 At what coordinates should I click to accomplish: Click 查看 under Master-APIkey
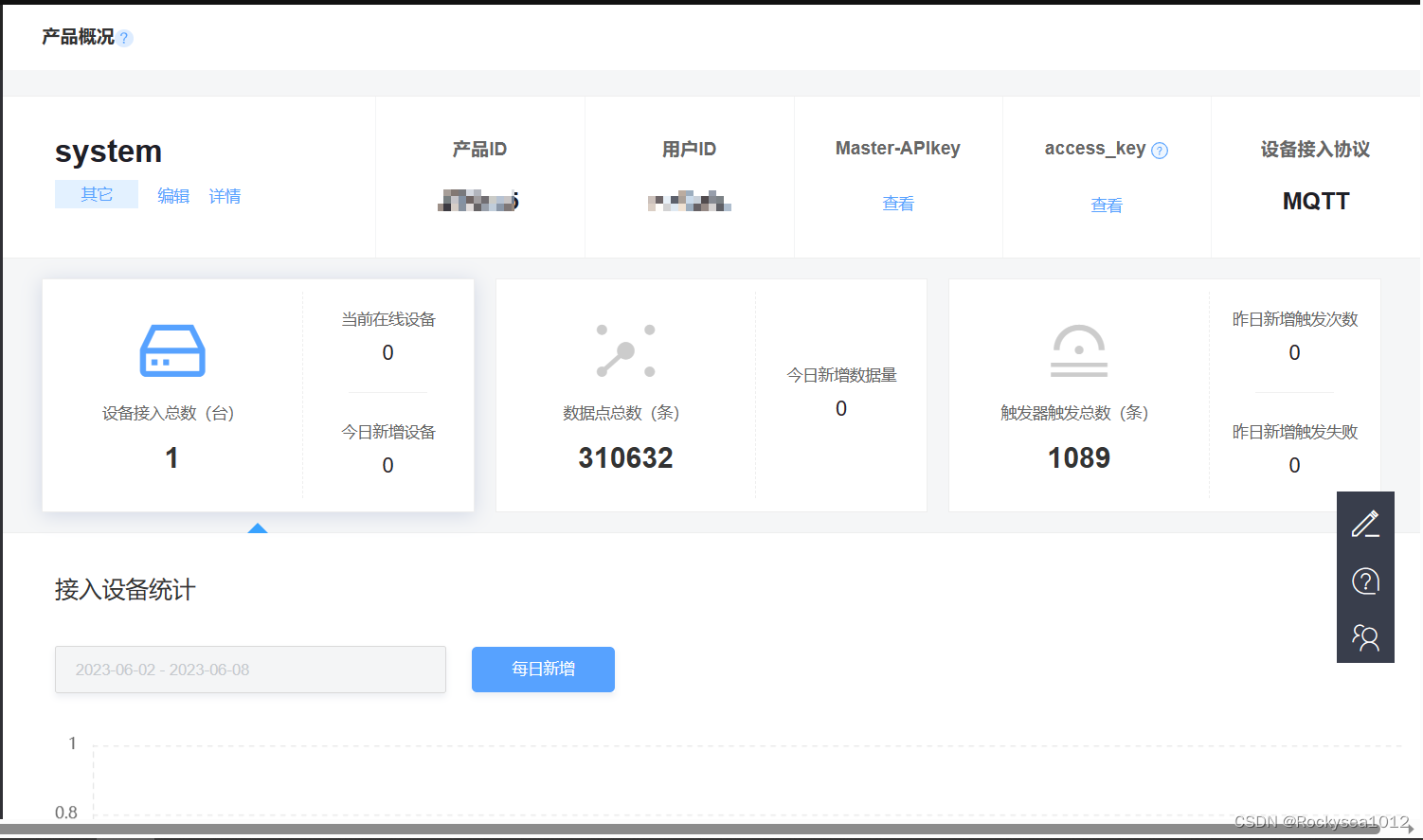click(x=897, y=203)
